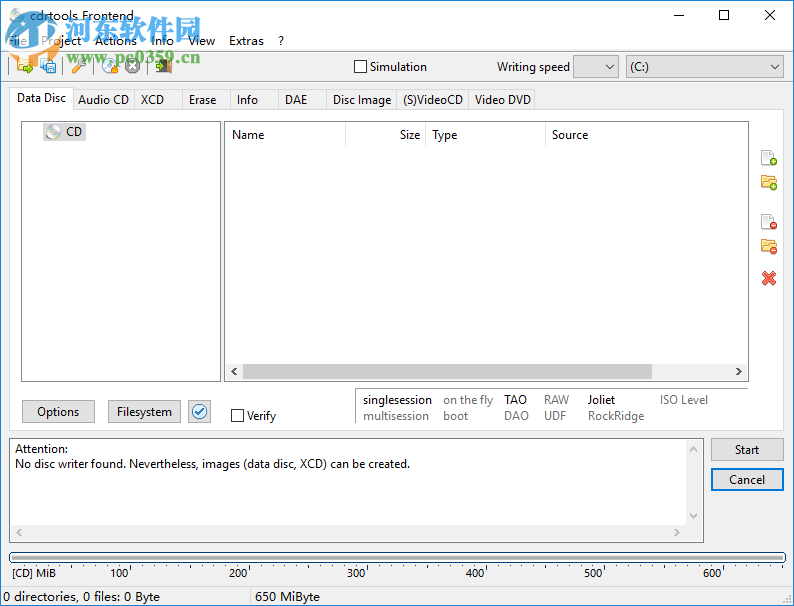Click the Joliet filesystem label
Screen dimensions: 794x606
(601, 400)
